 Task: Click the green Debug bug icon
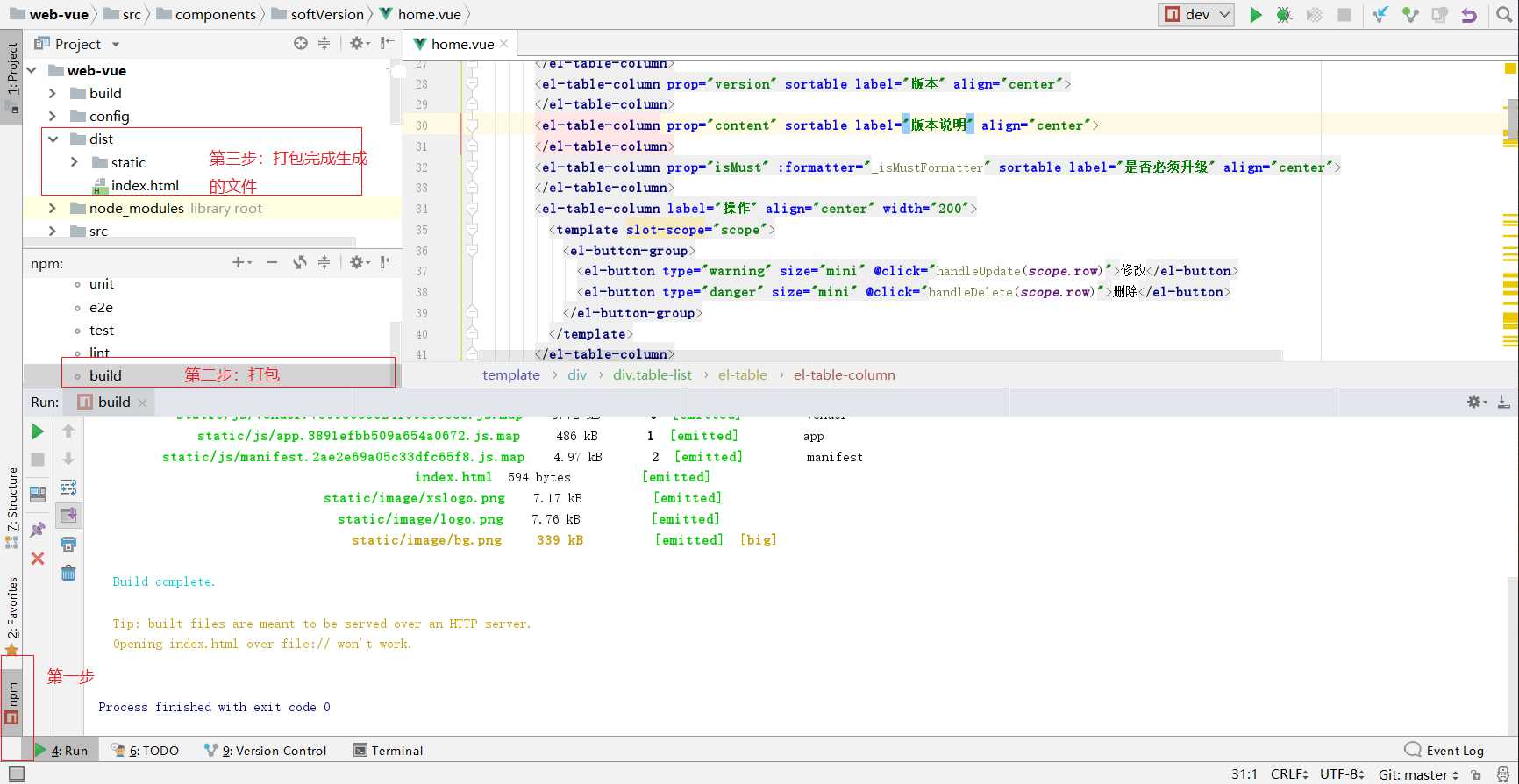pos(1284,15)
